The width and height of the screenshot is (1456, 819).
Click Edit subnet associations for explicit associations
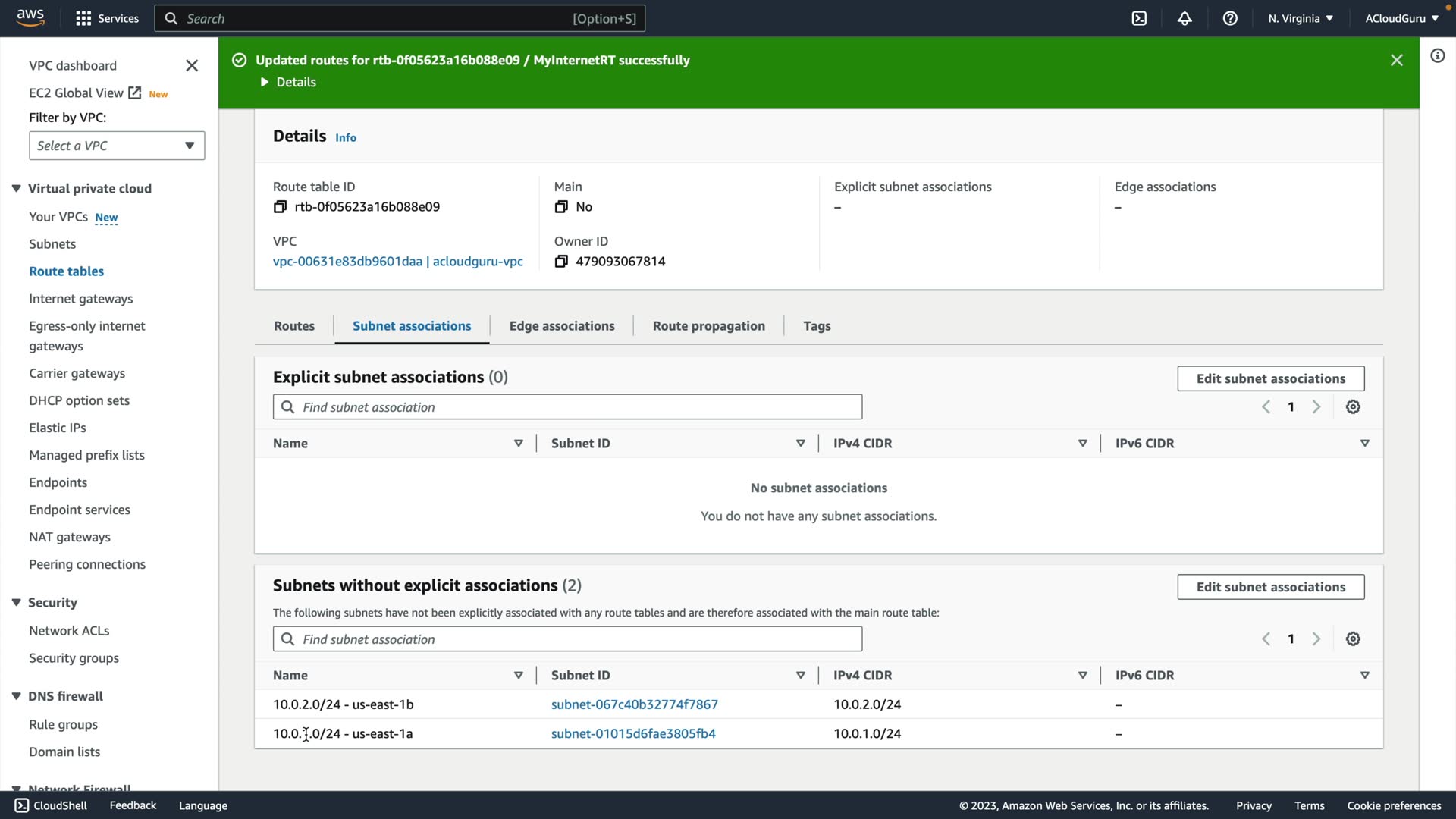coord(1270,378)
